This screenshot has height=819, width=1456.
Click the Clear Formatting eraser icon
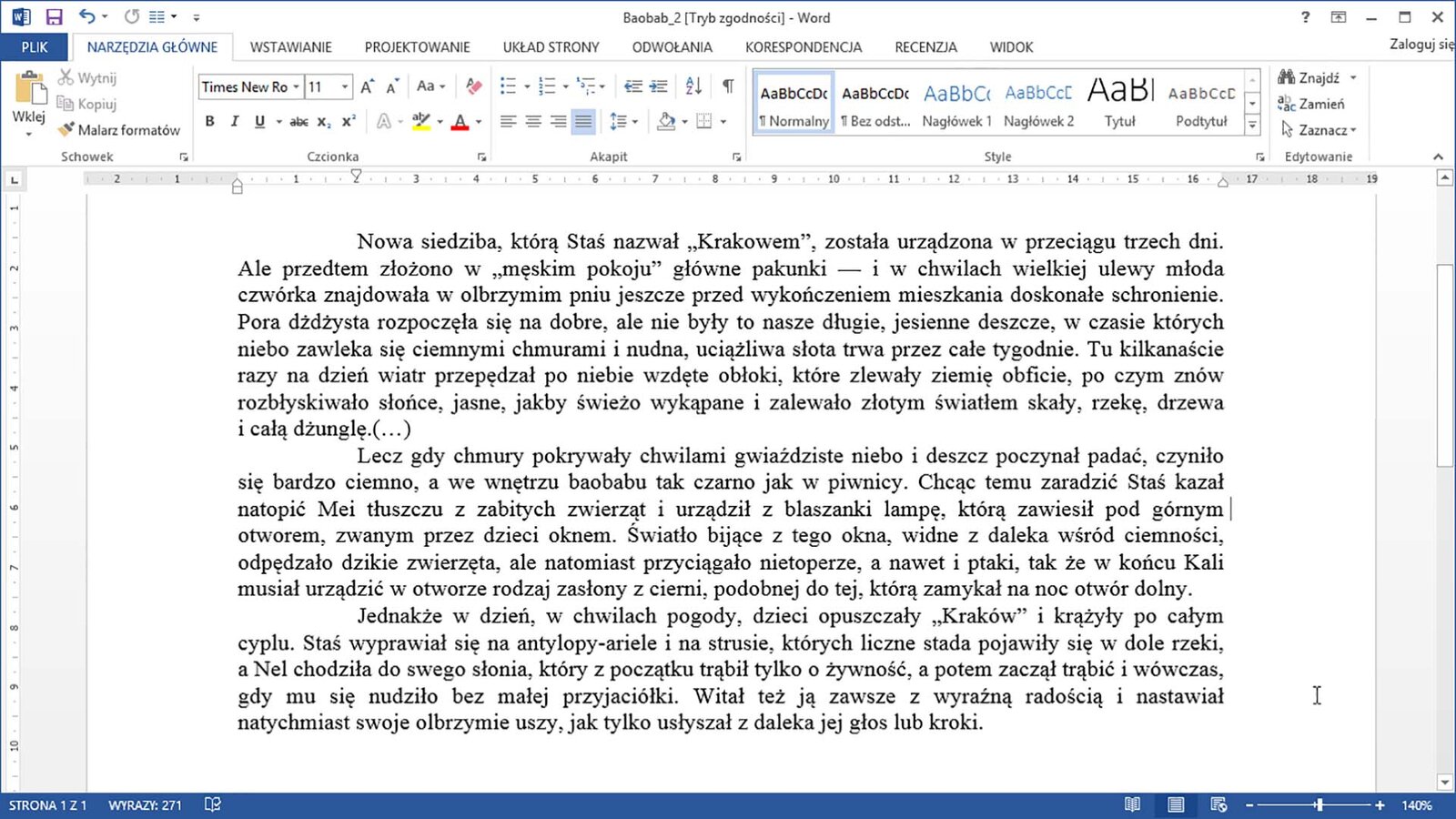click(x=473, y=86)
